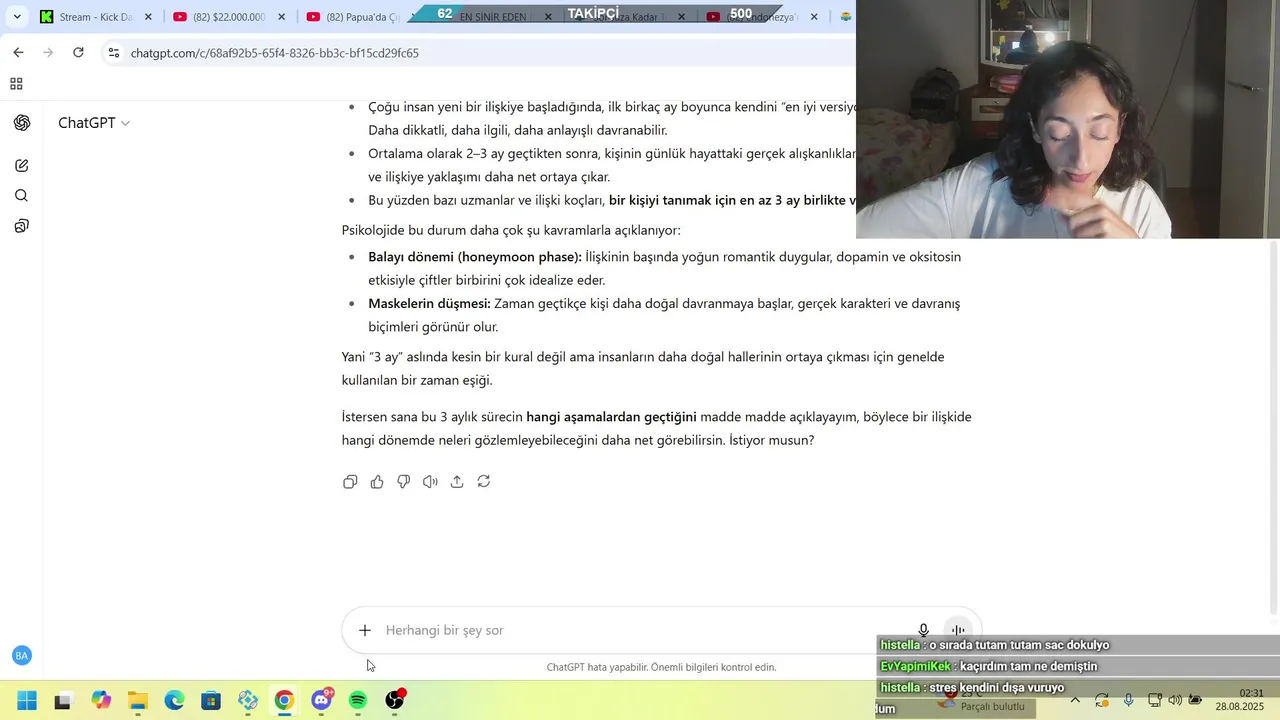Copy the ChatGPT response
The height and width of the screenshot is (720, 1280).
click(x=350, y=482)
